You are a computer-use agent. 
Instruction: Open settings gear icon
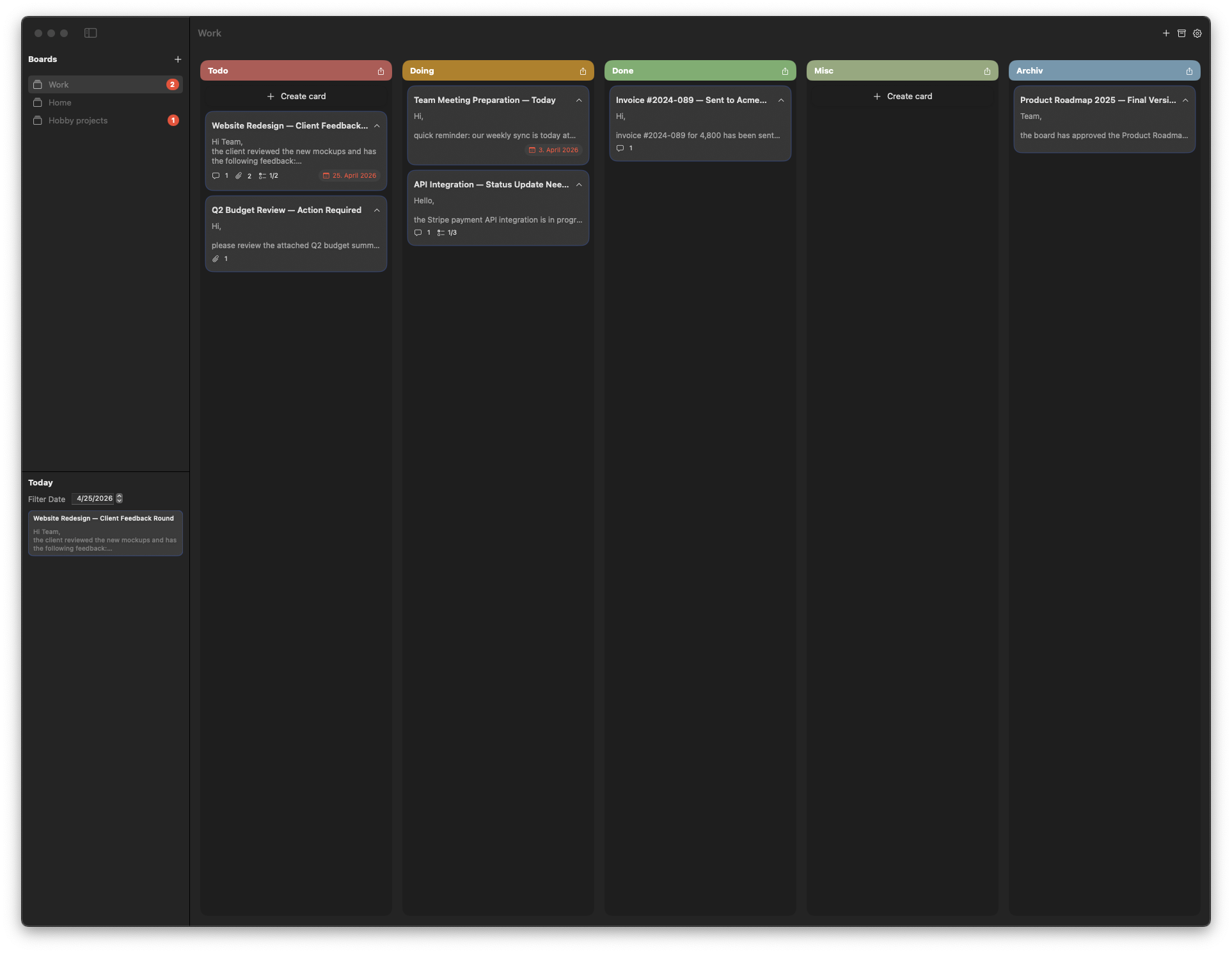coord(1197,33)
